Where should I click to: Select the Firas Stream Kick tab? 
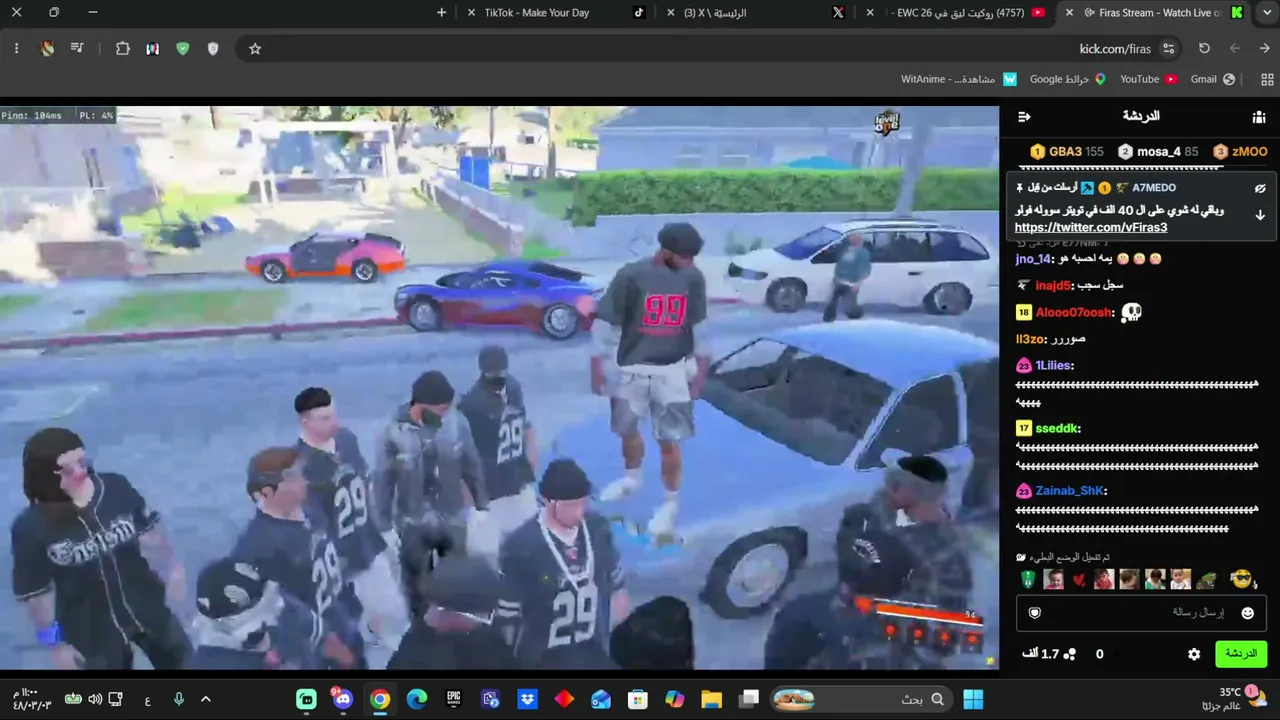1155,13
